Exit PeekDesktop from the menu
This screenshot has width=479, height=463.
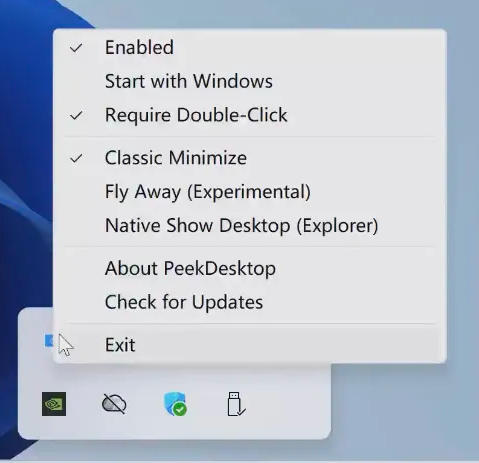click(250, 345)
